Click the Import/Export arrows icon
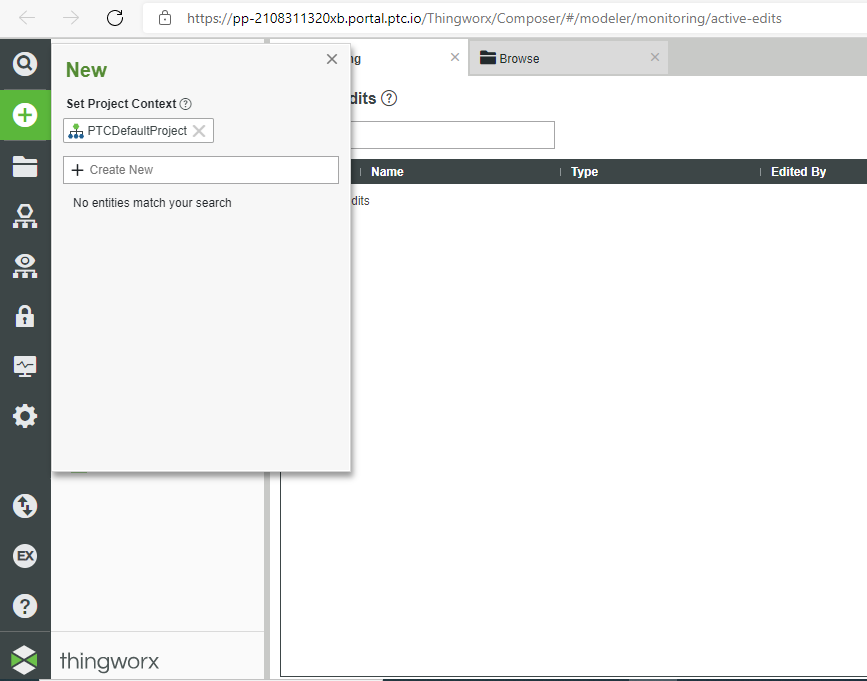This screenshot has height=681, width=867. pyautogui.click(x=24, y=506)
